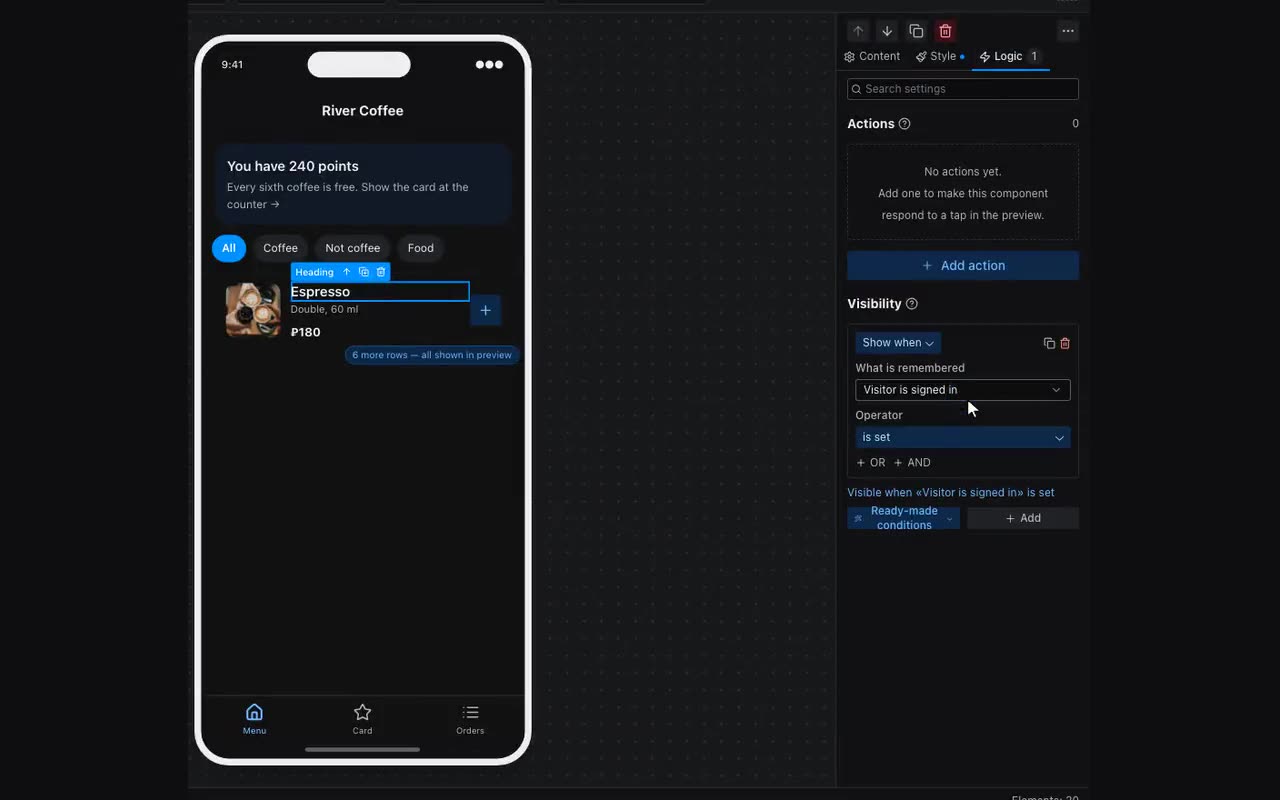Open the Menu tab in the phone's bottom bar

coord(255,719)
